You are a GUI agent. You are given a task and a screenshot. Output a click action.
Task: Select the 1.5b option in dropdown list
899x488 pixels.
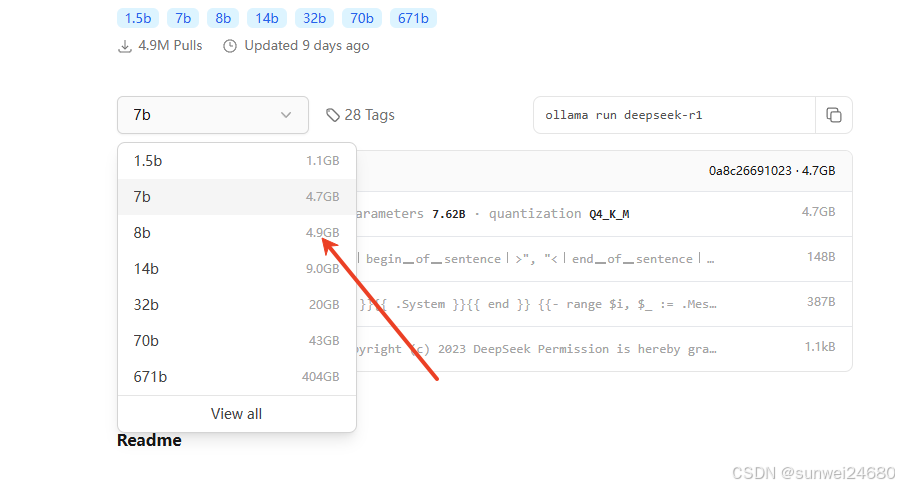pyautogui.click(x=237, y=161)
